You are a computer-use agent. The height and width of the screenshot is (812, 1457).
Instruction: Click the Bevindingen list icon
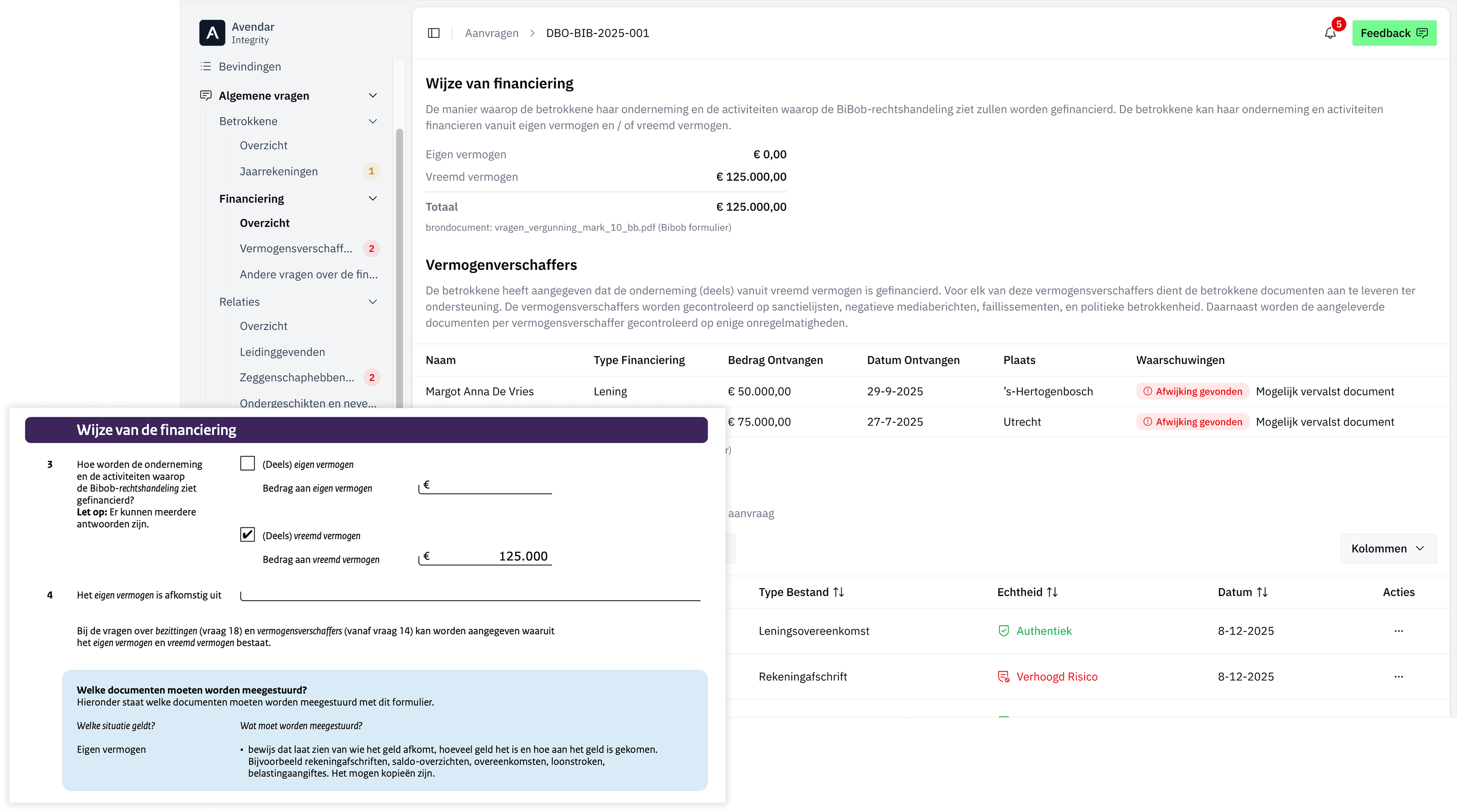[x=206, y=67]
